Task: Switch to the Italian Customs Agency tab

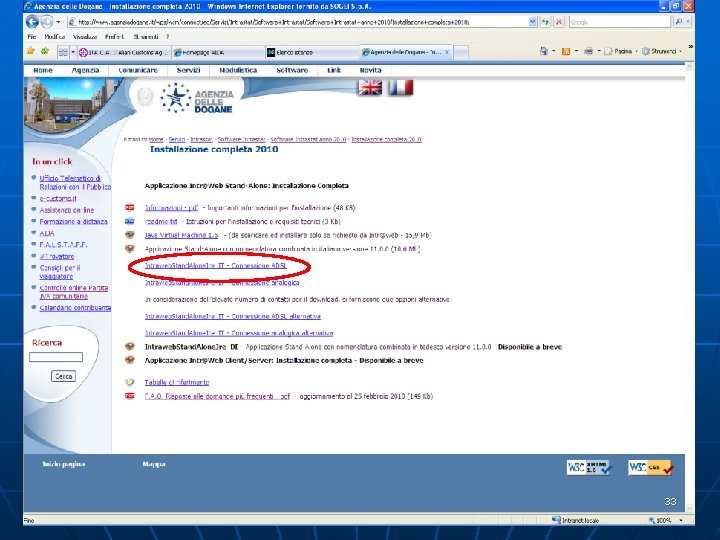Action: (x=124, y=52)
